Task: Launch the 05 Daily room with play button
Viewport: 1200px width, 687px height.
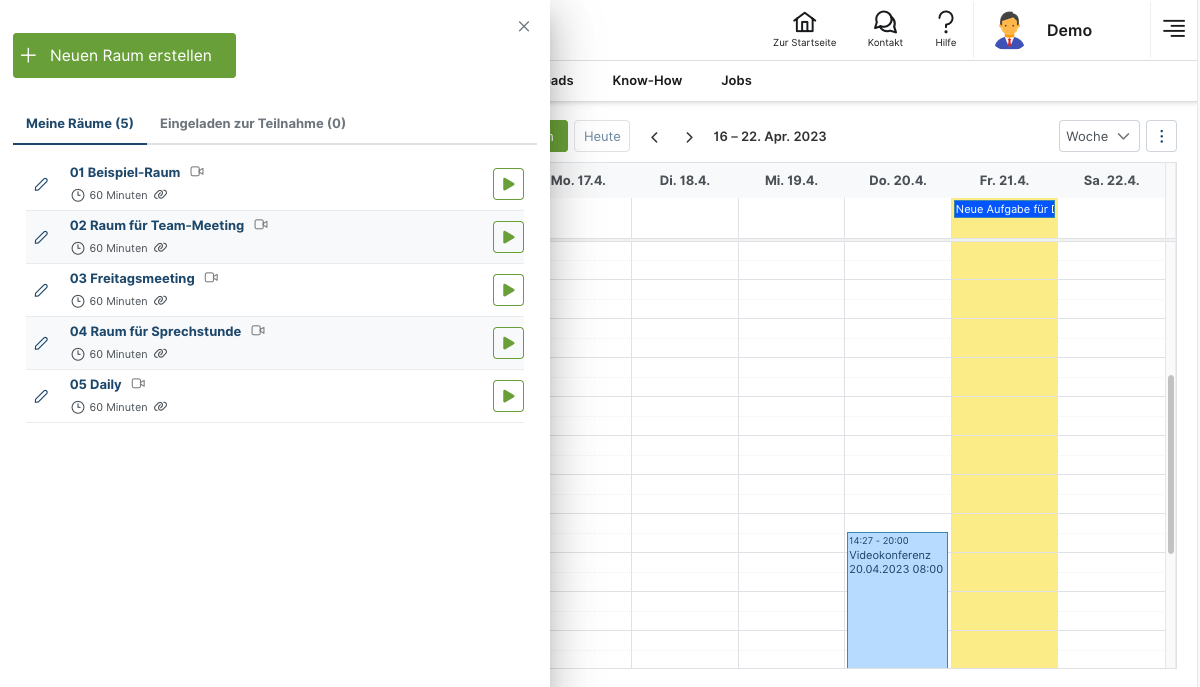Action: pos(508,396)
